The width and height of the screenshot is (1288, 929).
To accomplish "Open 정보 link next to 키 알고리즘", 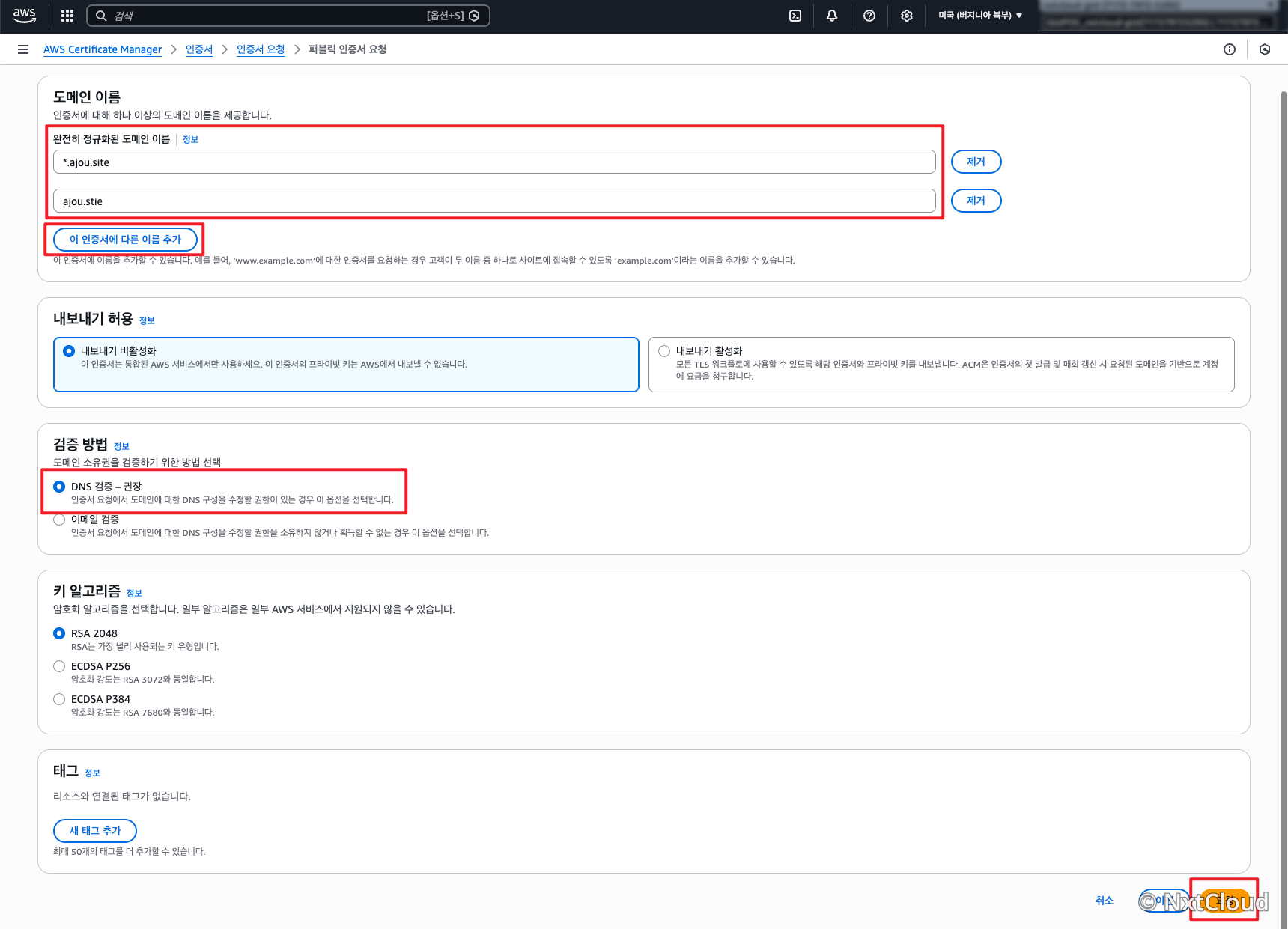I will click(134, 594).
